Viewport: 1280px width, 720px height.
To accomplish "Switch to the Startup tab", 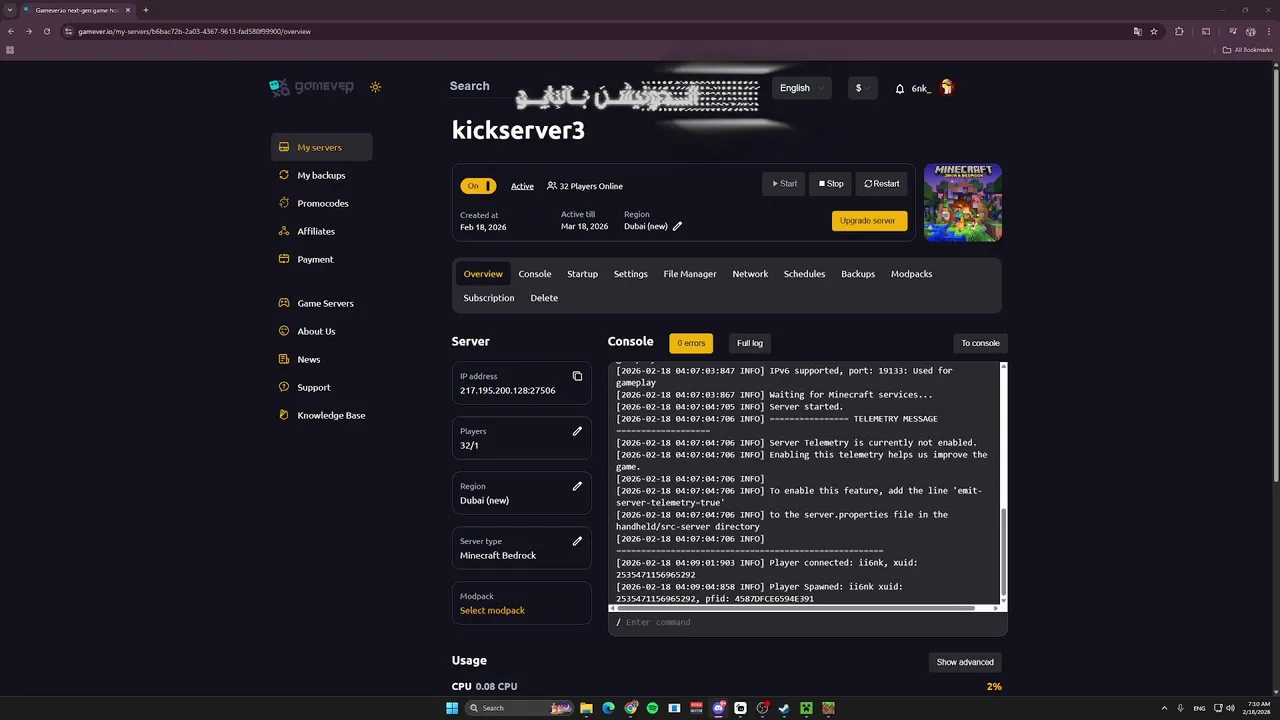I will tap(583, 274).
